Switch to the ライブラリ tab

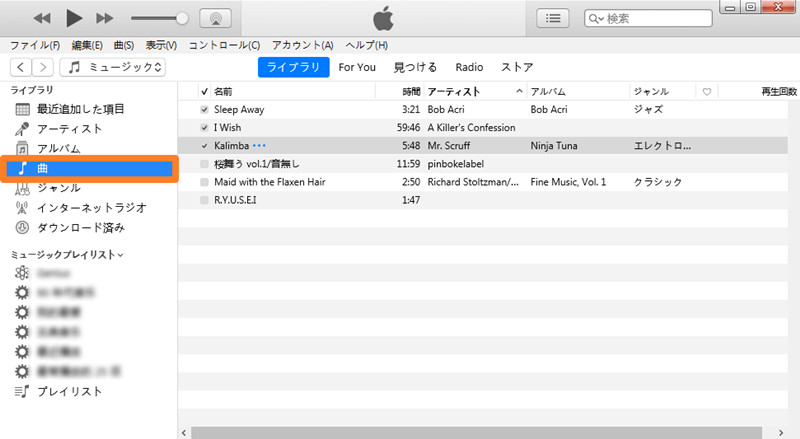pos(293,67)
